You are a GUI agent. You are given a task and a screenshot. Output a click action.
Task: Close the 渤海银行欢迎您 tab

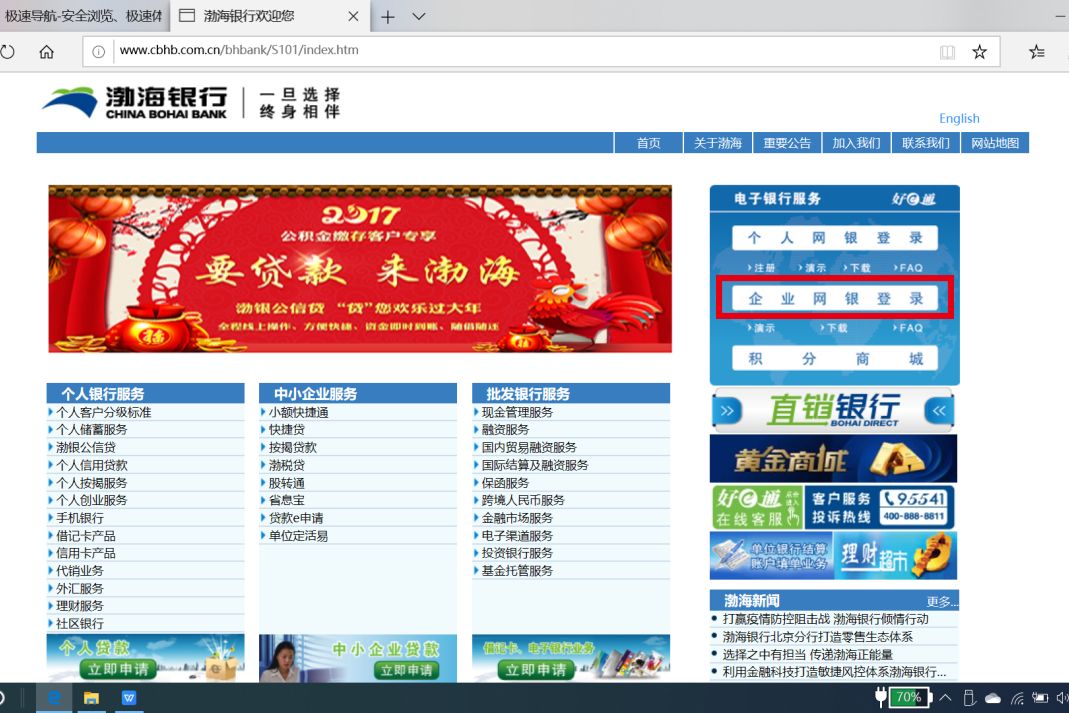(353, 16)
